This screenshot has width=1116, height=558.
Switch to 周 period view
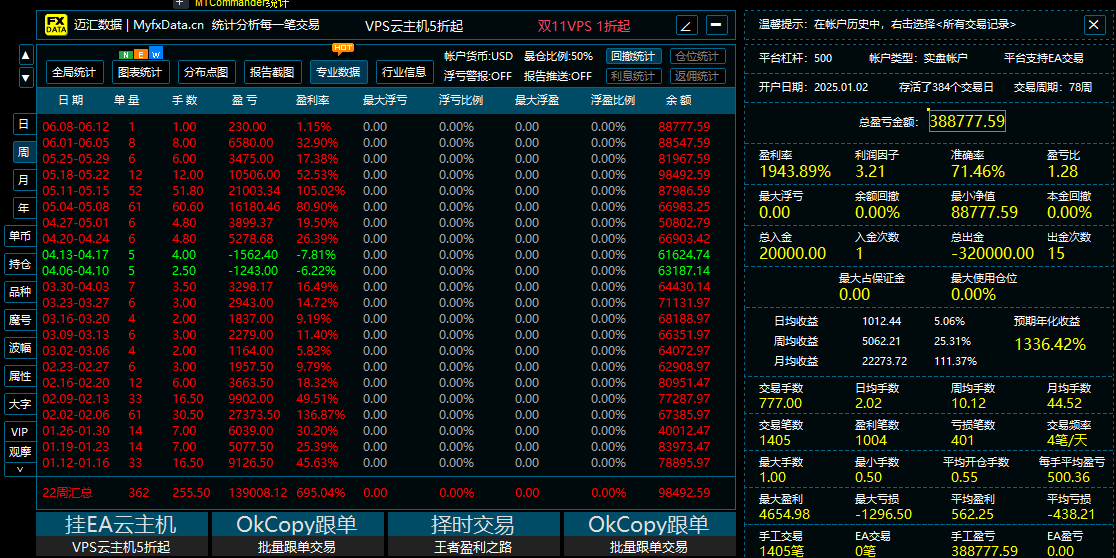(23, 152)
